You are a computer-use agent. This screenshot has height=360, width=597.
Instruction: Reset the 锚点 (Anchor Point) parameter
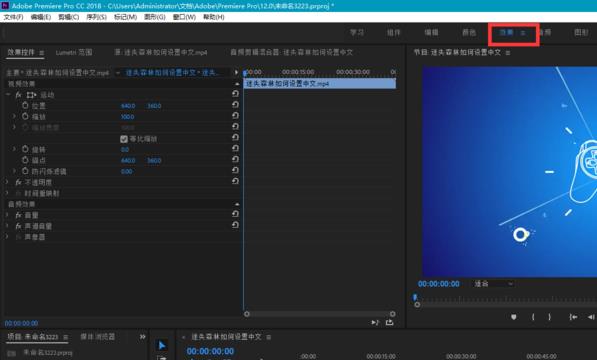[x=235, y=159]
